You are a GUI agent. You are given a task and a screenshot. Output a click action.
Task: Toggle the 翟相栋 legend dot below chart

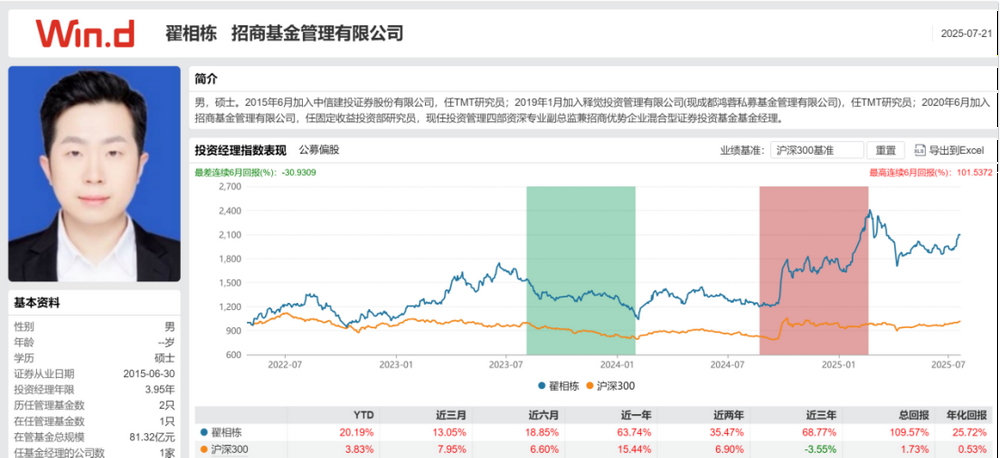(x=541, y=385)
